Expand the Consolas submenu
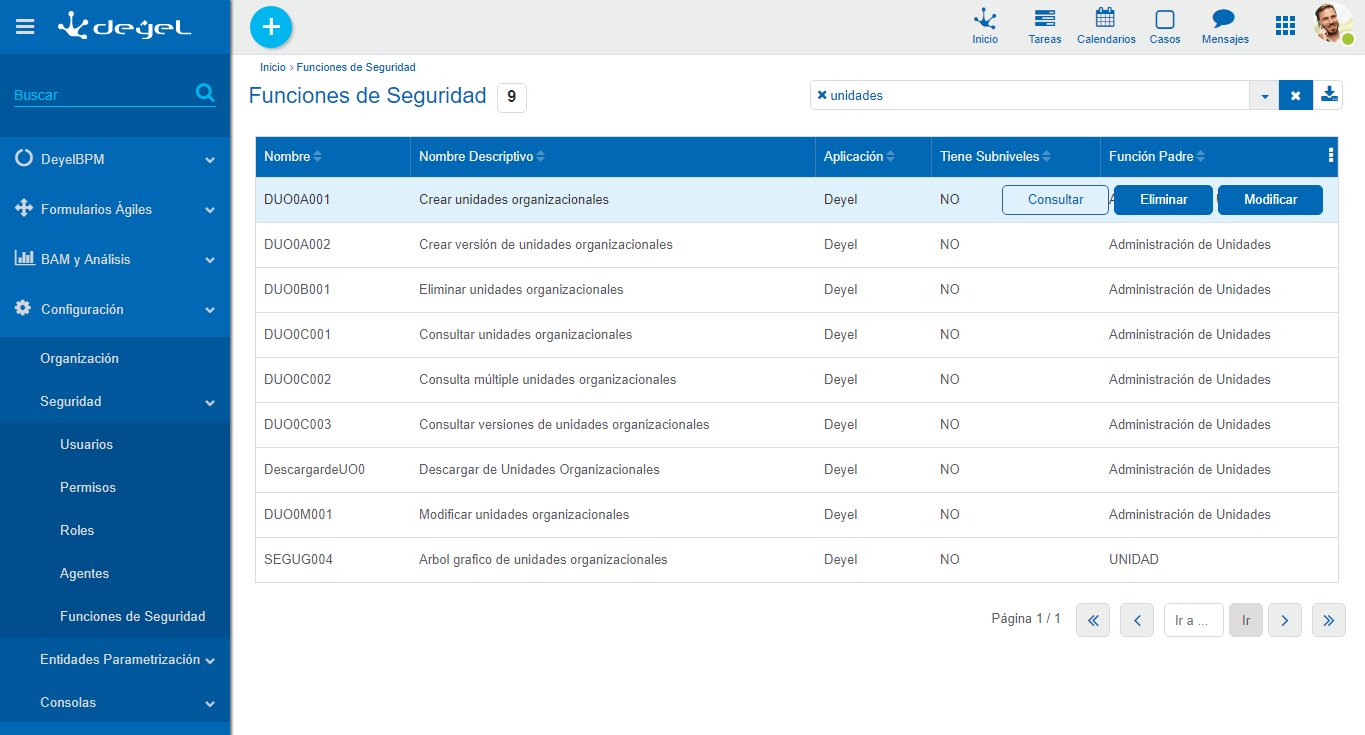 point(115,702)
